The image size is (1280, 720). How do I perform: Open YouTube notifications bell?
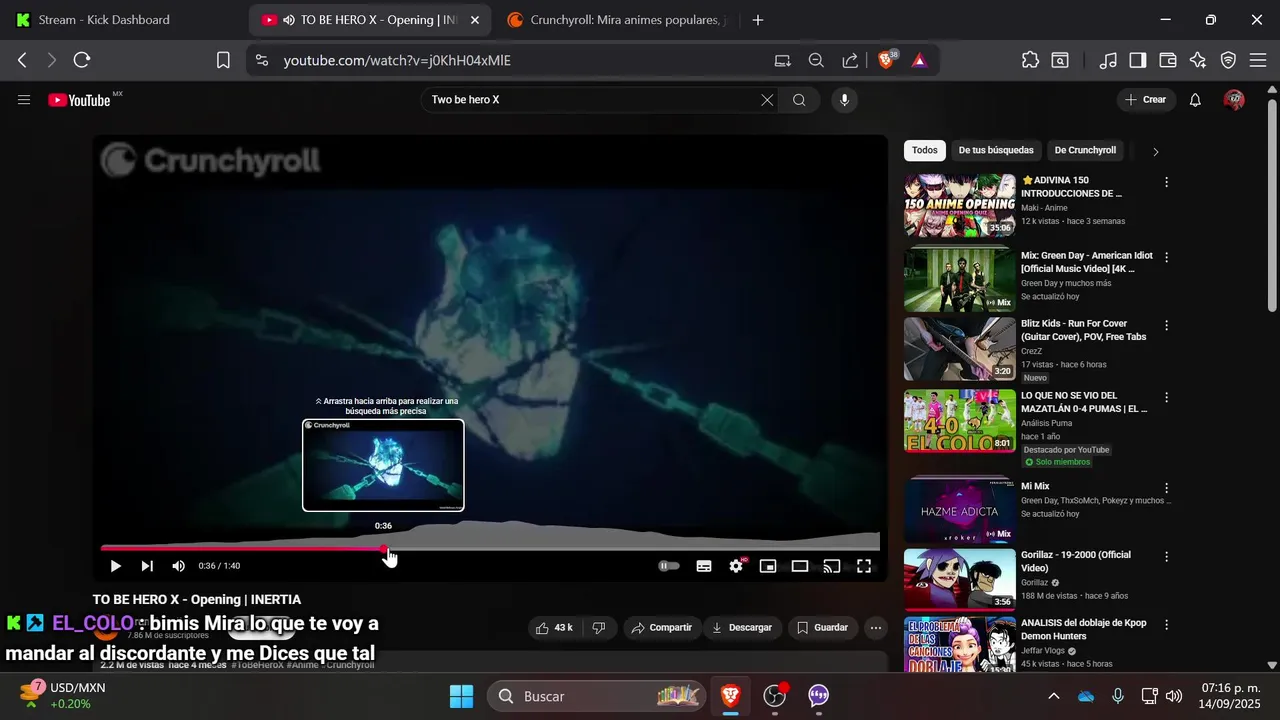click(x=1195, y=100)
